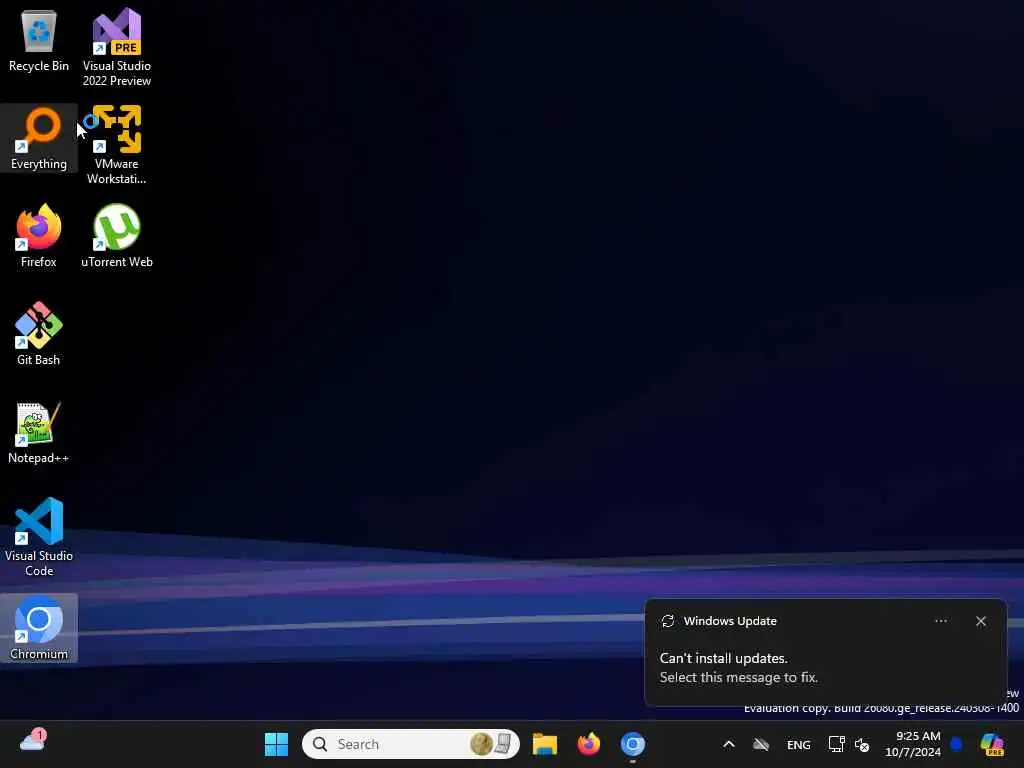This screenshot has width=1024, height=768.
Task: Select VMware Workstation desktop shortcut
Action: pyautogui.click(x=116, y=145)
